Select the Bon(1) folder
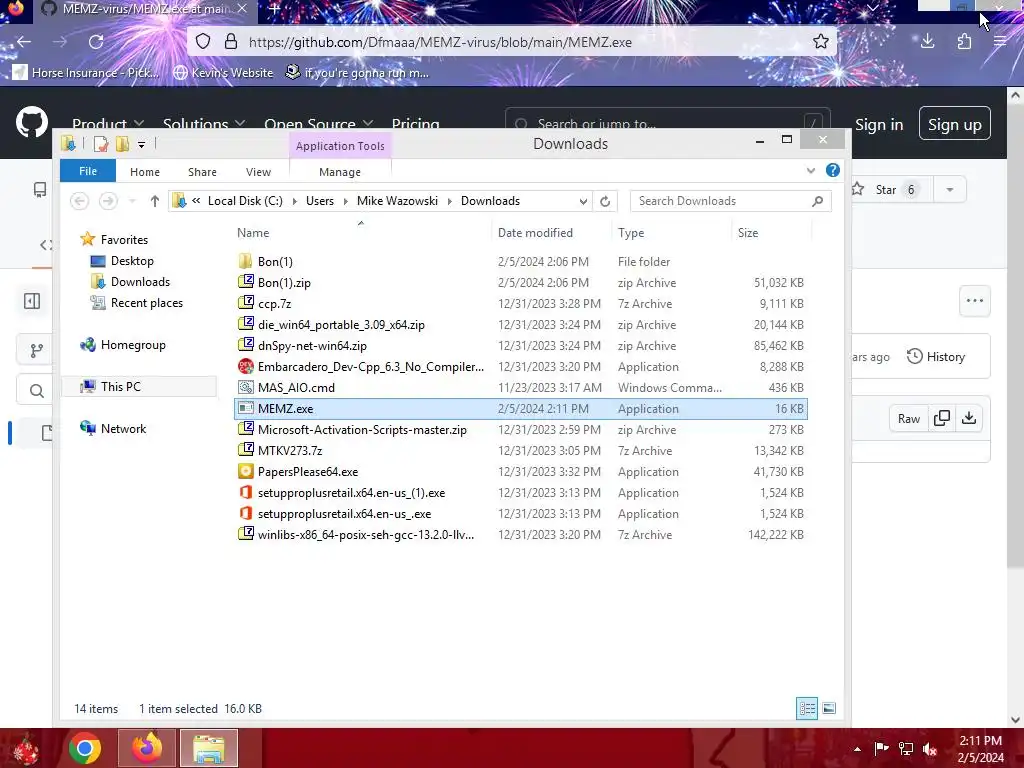The width and height of the screenshot is (1024, 768). pos(275,262)
